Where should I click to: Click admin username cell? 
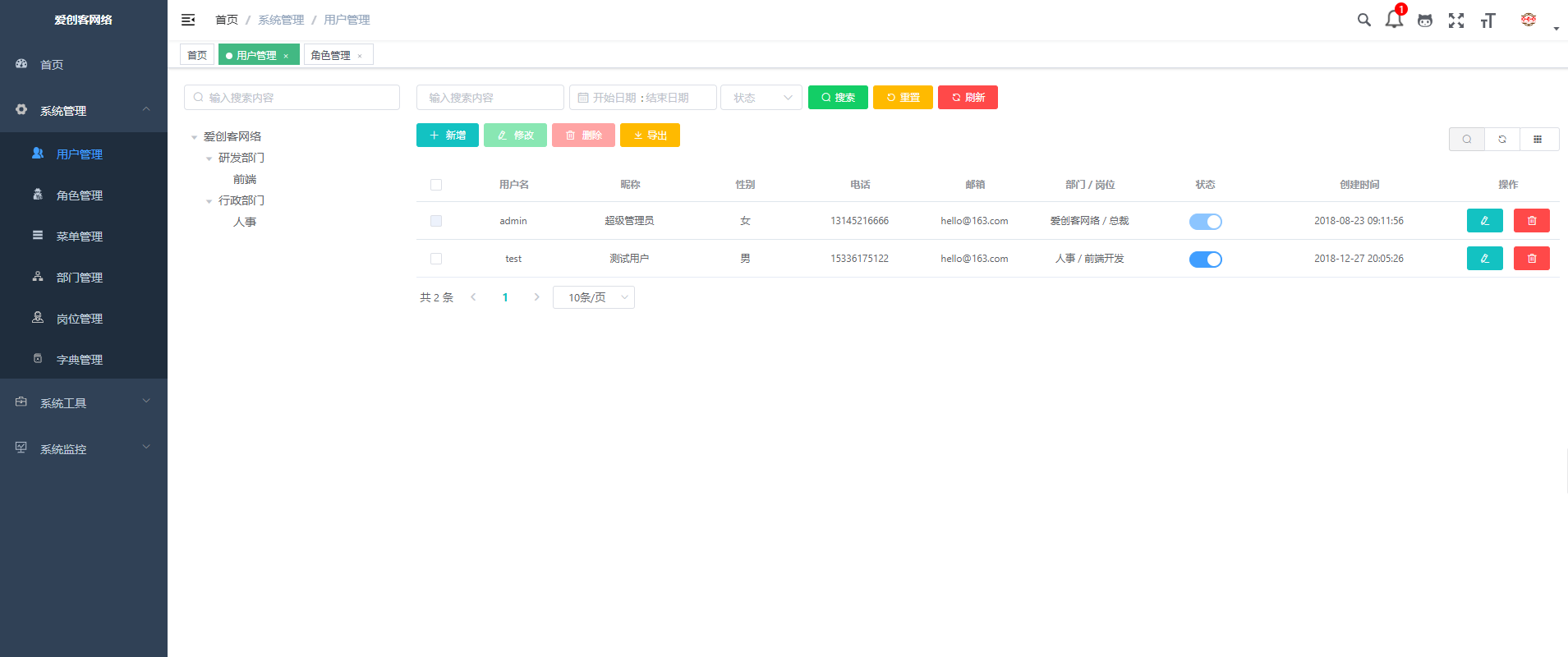click(513, 221)
